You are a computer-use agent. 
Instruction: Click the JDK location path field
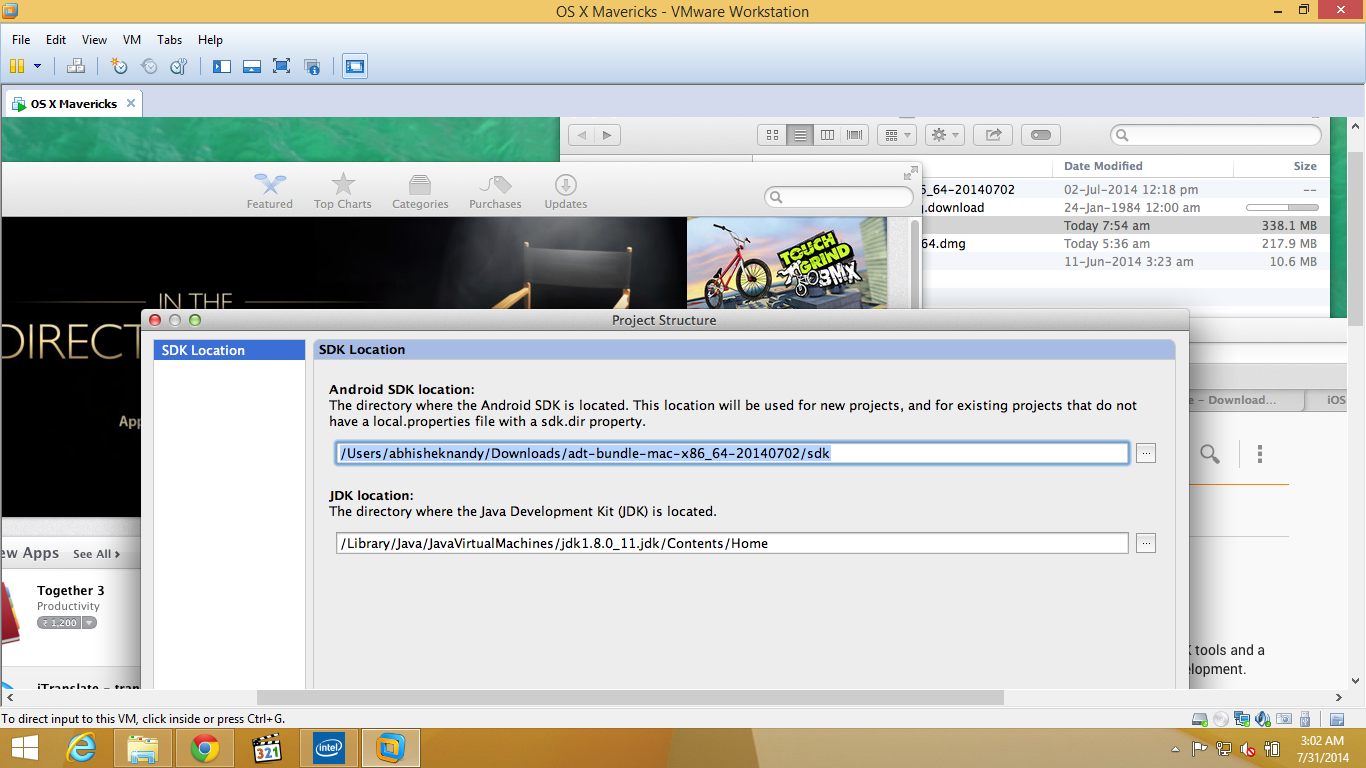[732, 543]
